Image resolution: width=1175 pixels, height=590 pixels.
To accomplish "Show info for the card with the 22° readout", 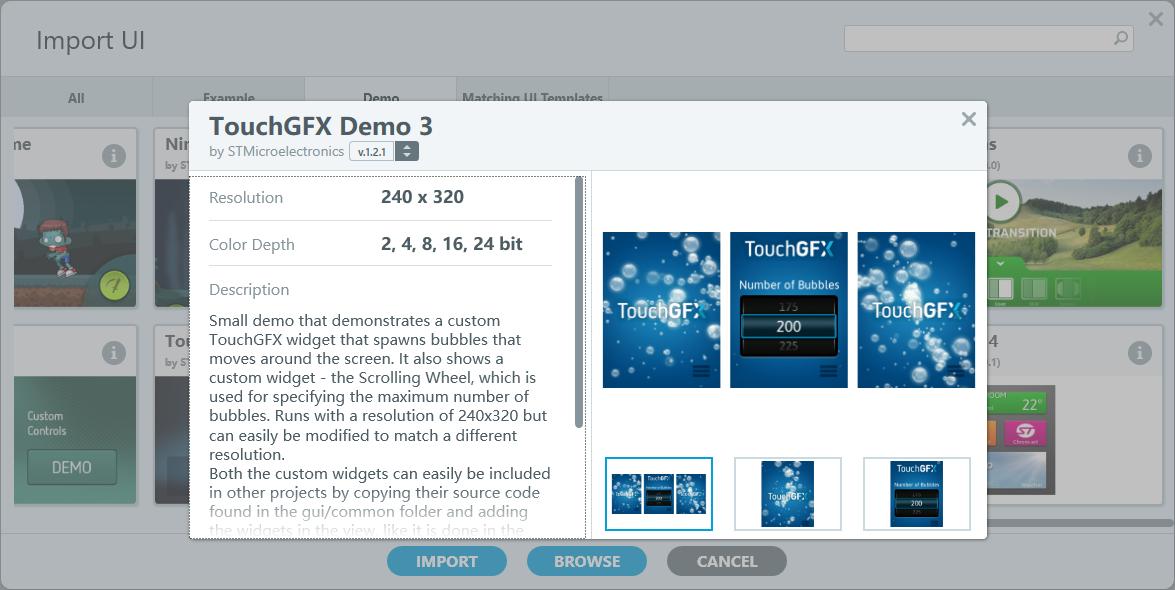I will coord(1140,353).
